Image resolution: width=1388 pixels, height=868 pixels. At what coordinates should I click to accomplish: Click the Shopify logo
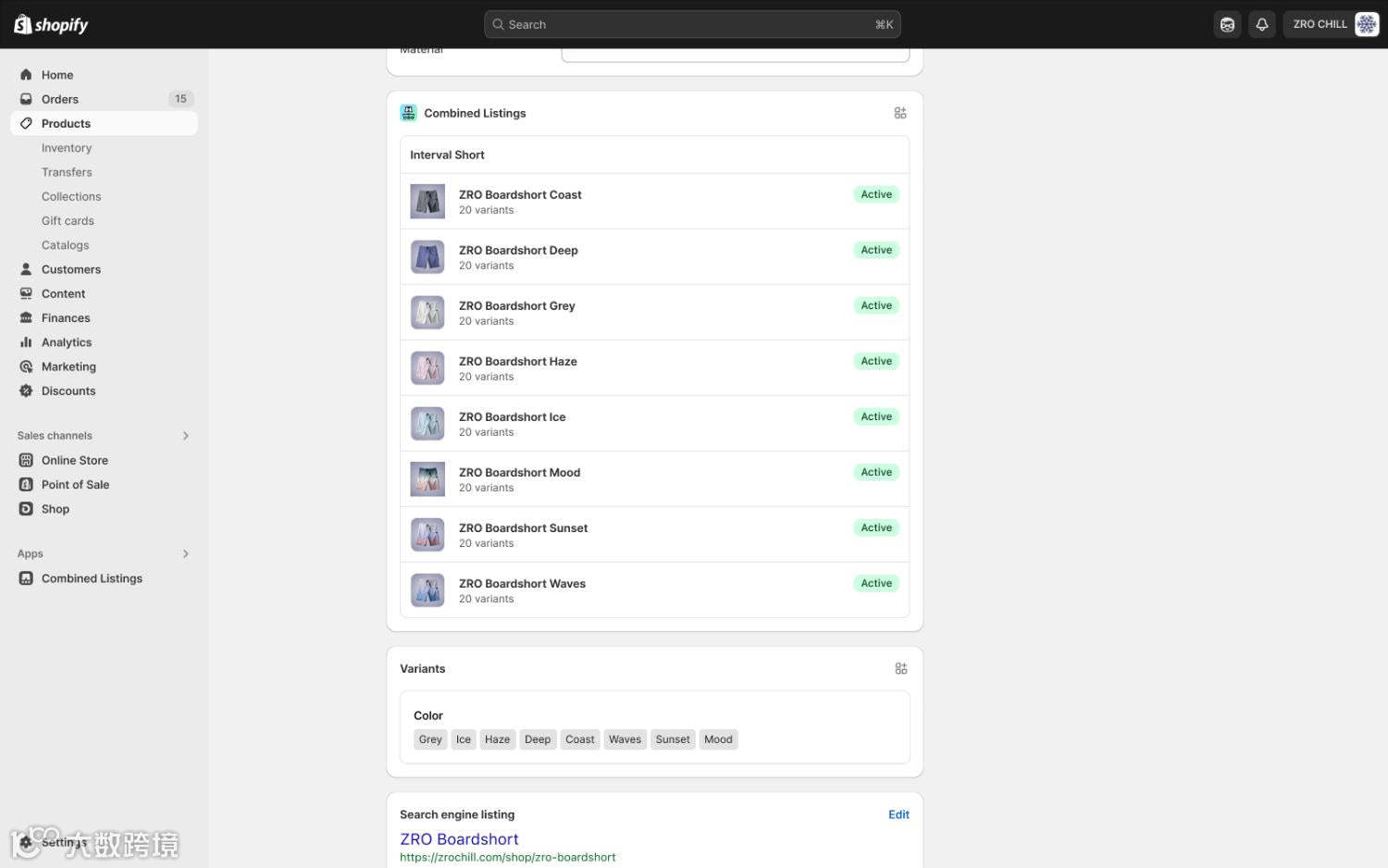[51, 24]
